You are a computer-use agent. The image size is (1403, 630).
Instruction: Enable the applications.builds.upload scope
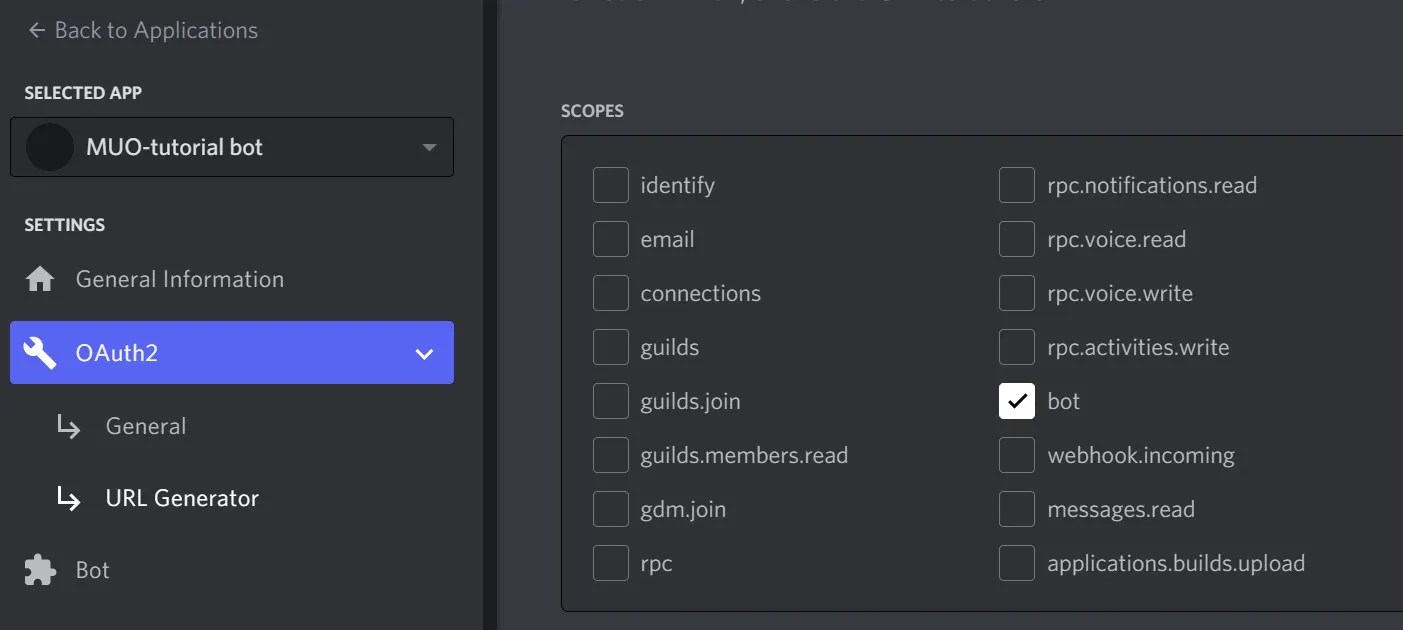(1016, 563)
